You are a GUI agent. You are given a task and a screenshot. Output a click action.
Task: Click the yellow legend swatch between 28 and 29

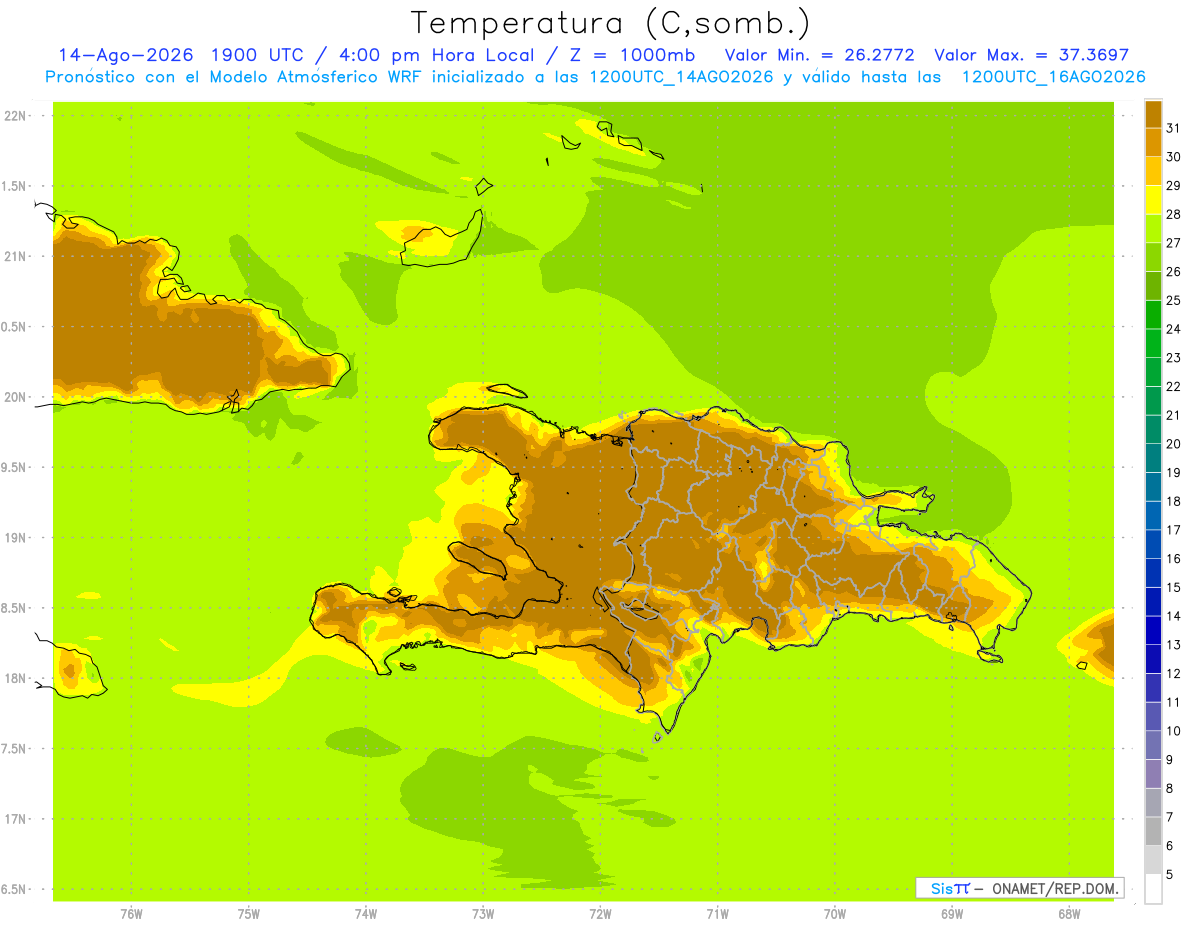click(x=1153, y=200)
